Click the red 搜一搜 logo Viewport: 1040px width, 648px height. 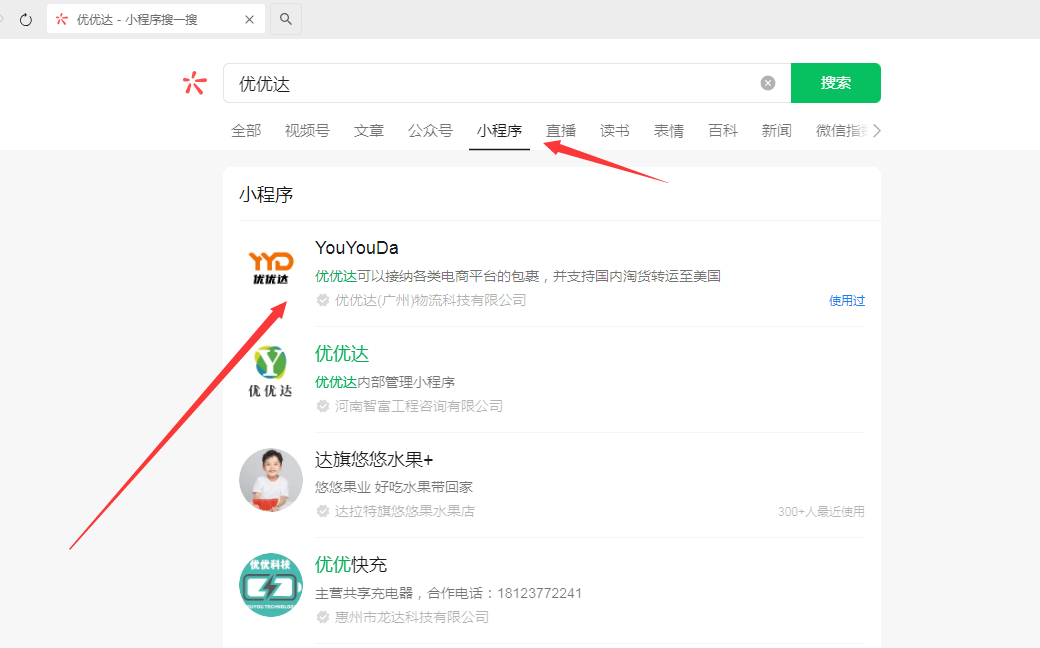tap(195, 83)
